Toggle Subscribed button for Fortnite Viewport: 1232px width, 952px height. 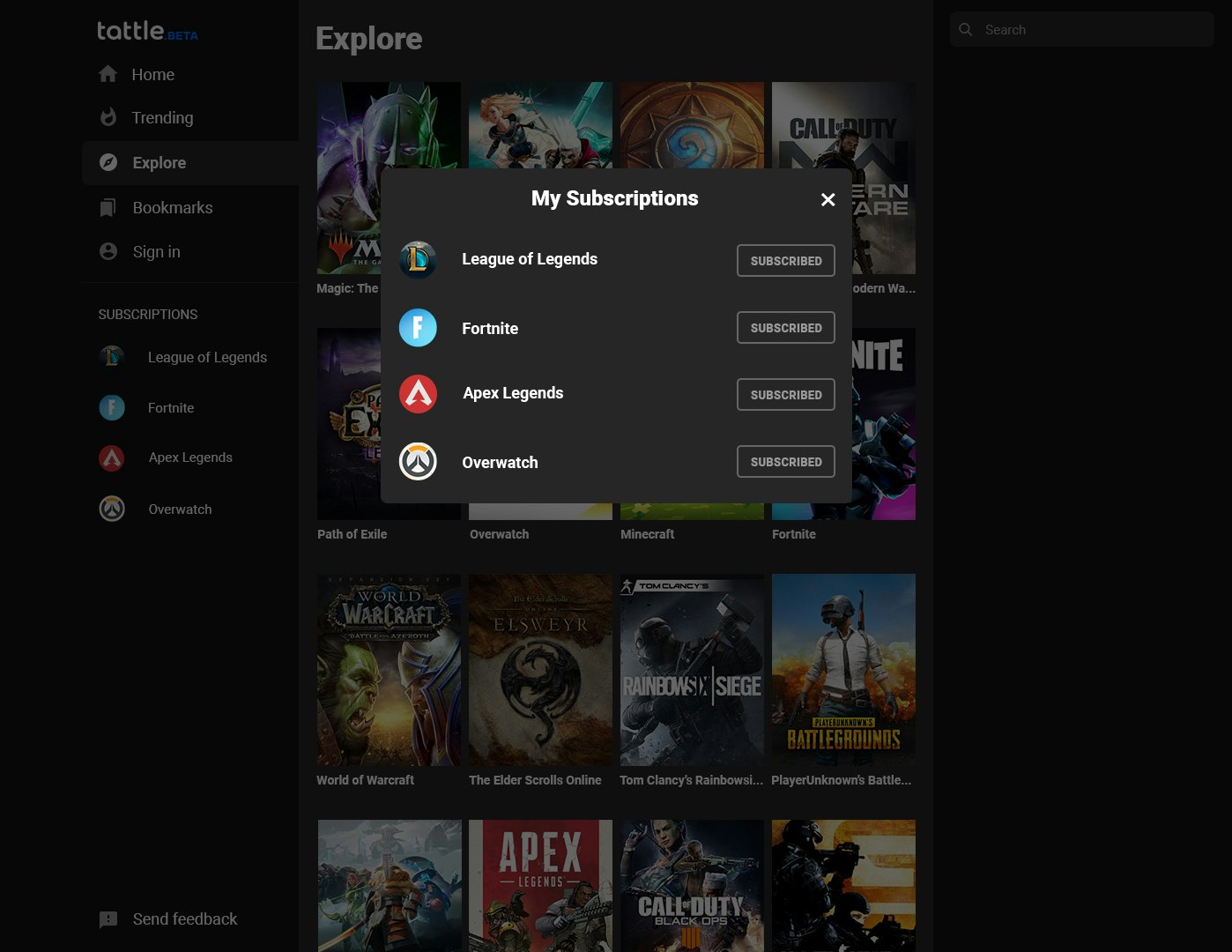[786, 328]
